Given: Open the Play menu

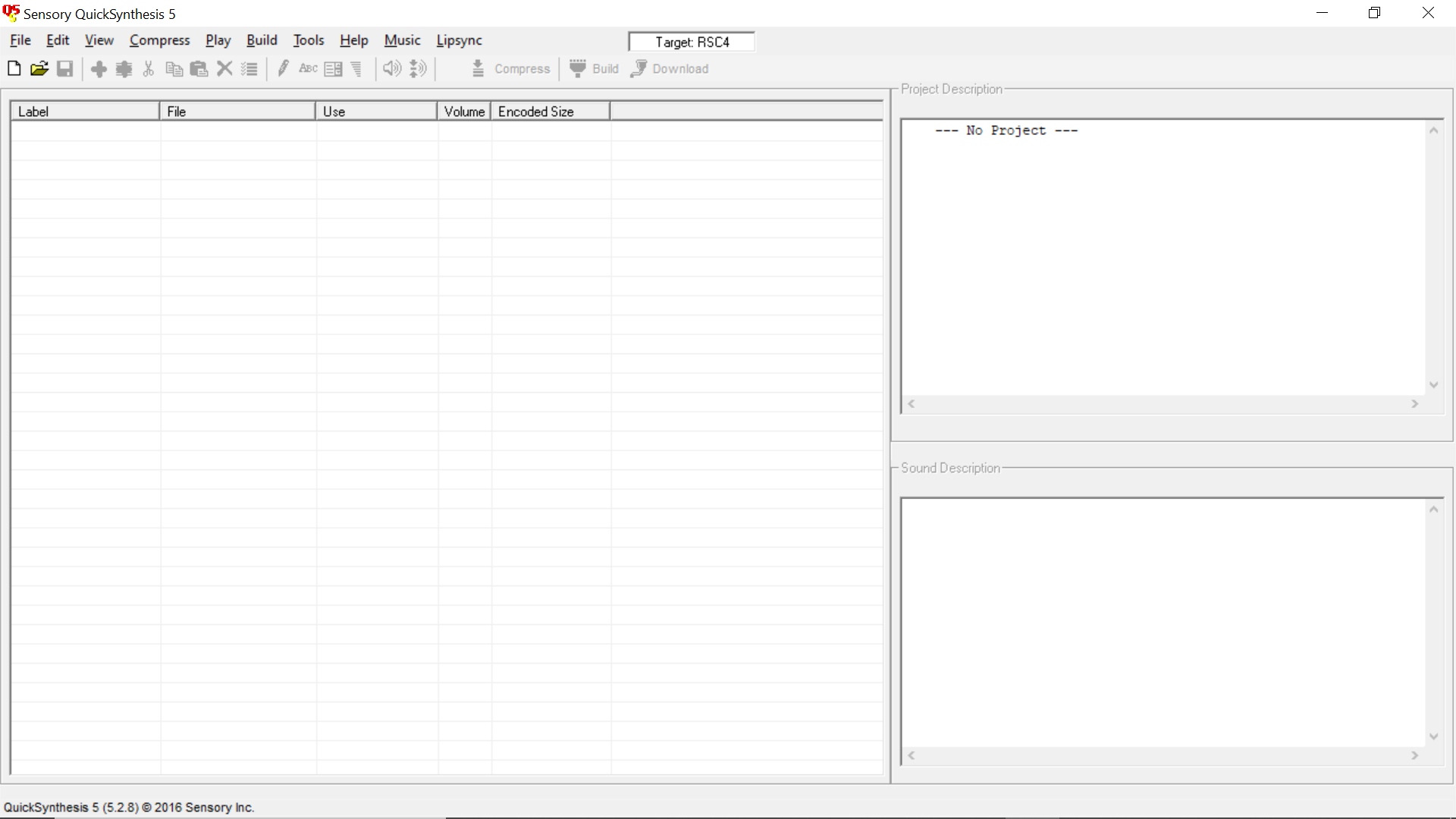Looking at the screenshot, I should click(218, 40).
